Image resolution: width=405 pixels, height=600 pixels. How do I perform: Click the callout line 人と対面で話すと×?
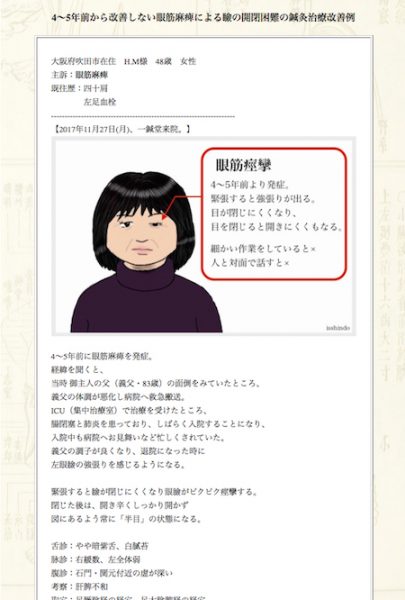tap(250, 262)
